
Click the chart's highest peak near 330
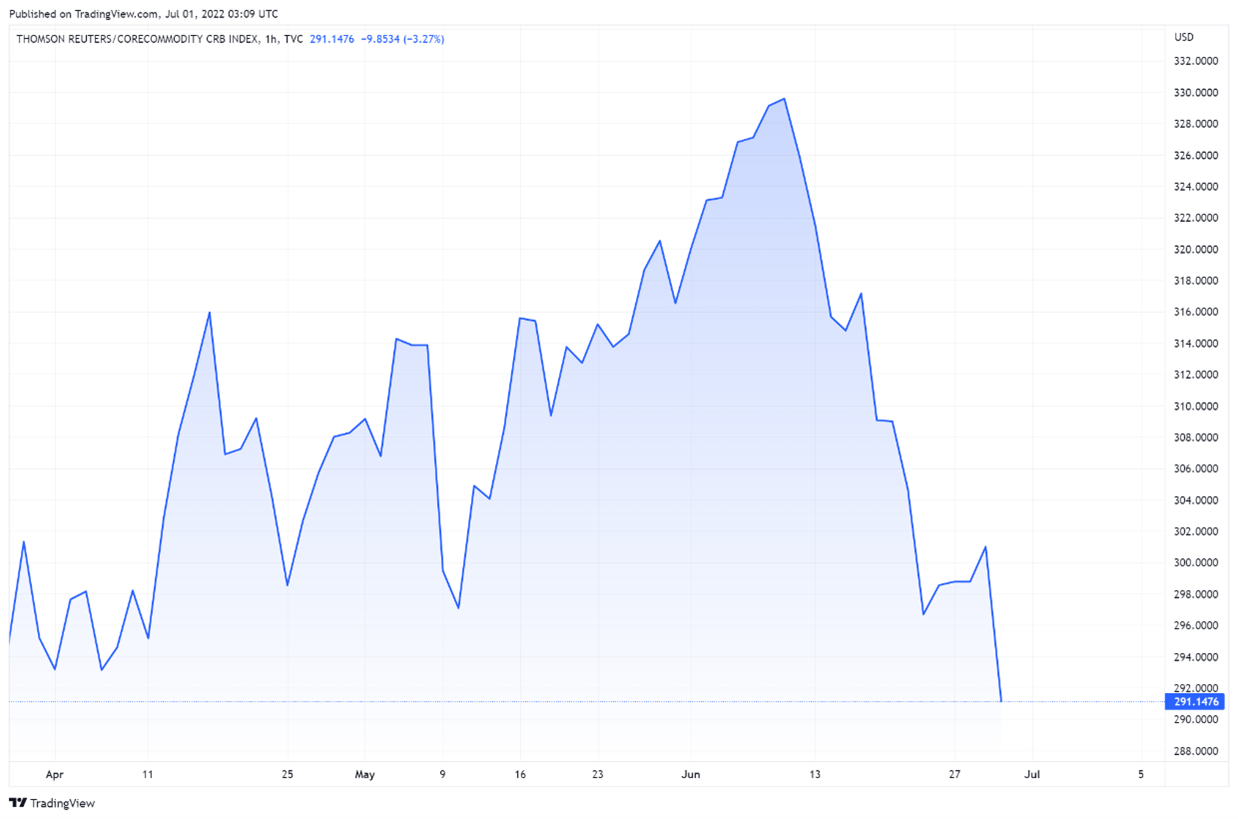pos(785,99)
